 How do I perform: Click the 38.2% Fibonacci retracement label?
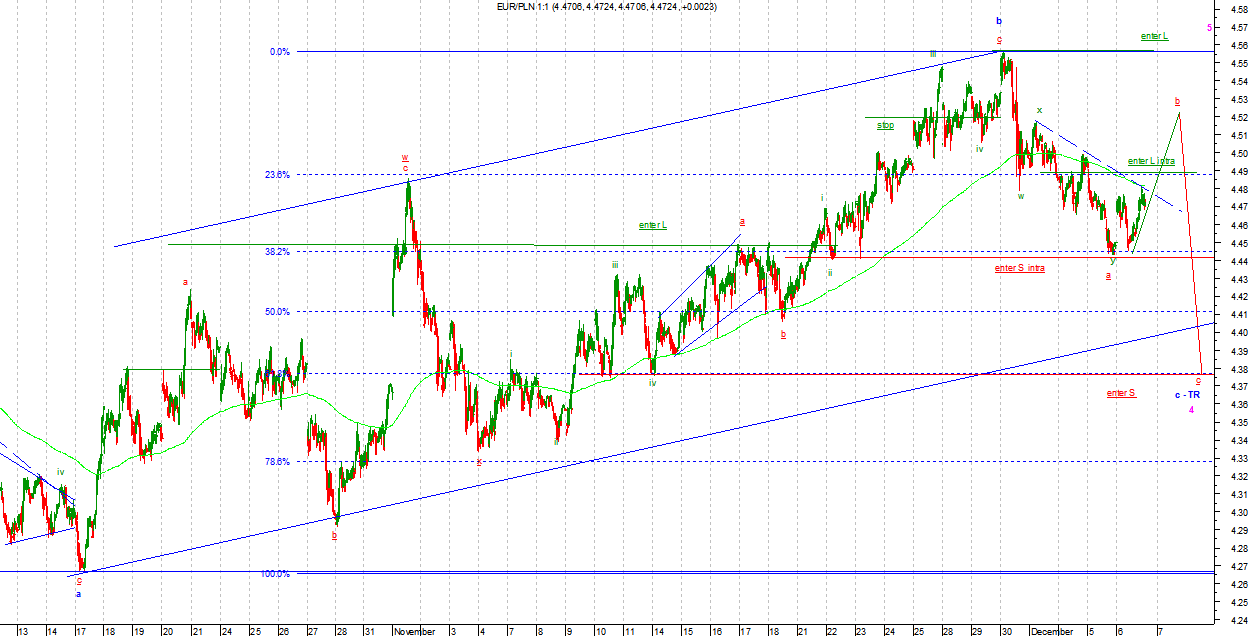(x=277, y=252)
